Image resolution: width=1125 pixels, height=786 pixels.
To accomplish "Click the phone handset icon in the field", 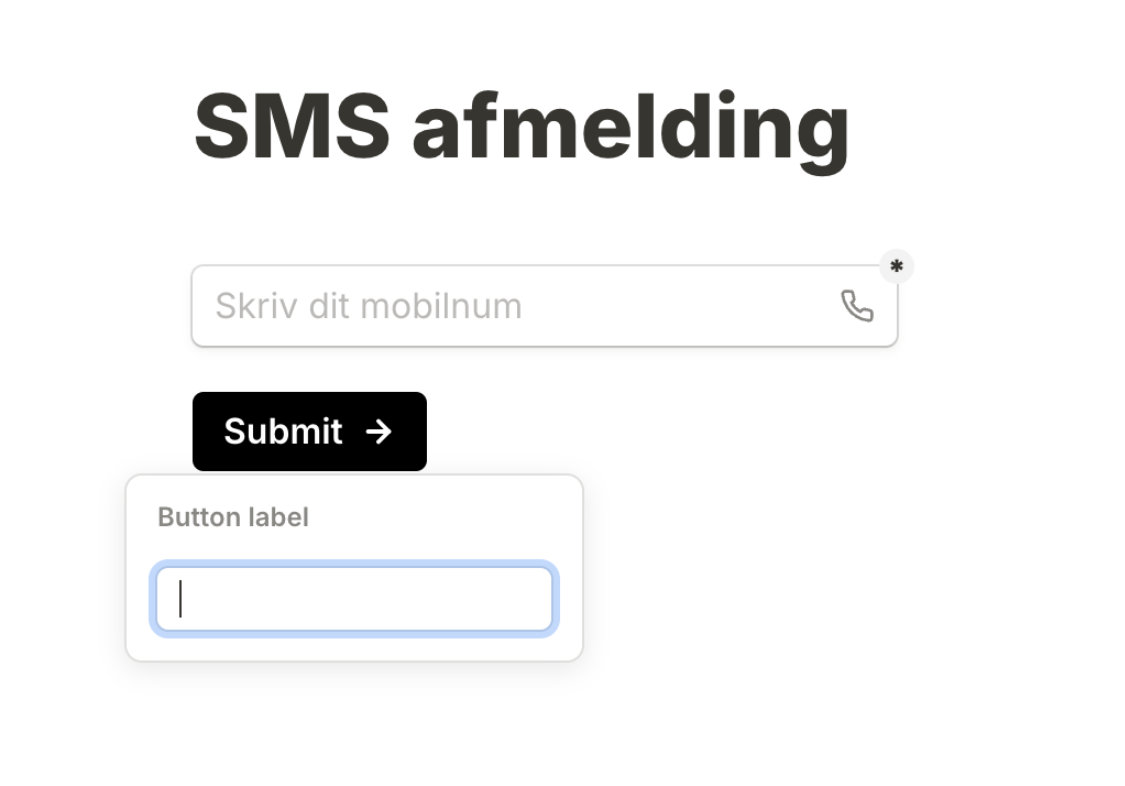I will (857, 306).
